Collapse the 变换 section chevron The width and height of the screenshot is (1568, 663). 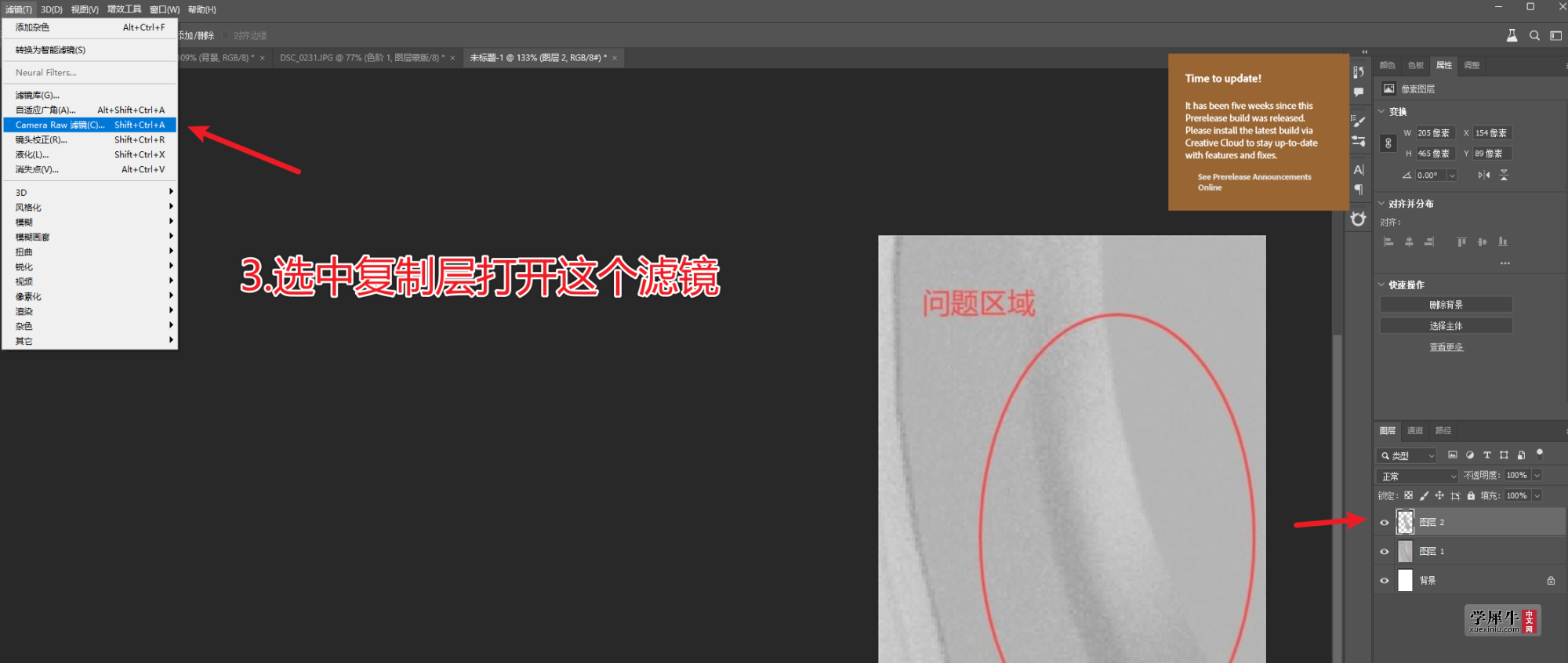tap(1381, 111)
